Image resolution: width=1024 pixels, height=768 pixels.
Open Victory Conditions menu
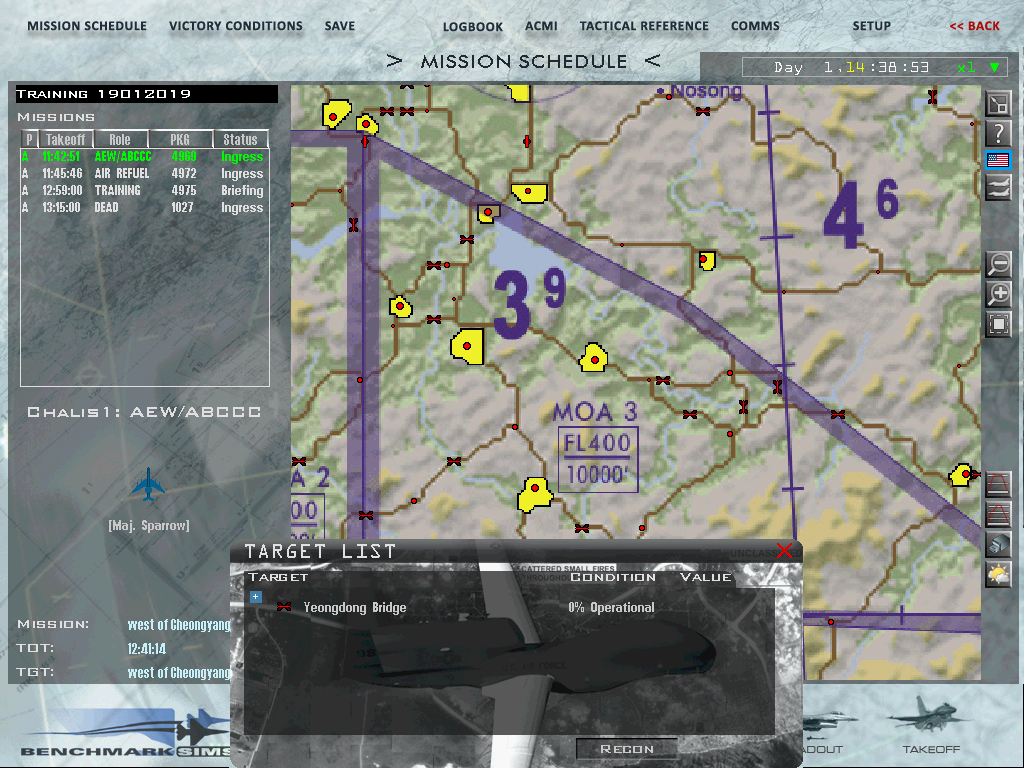coord(236,26)
